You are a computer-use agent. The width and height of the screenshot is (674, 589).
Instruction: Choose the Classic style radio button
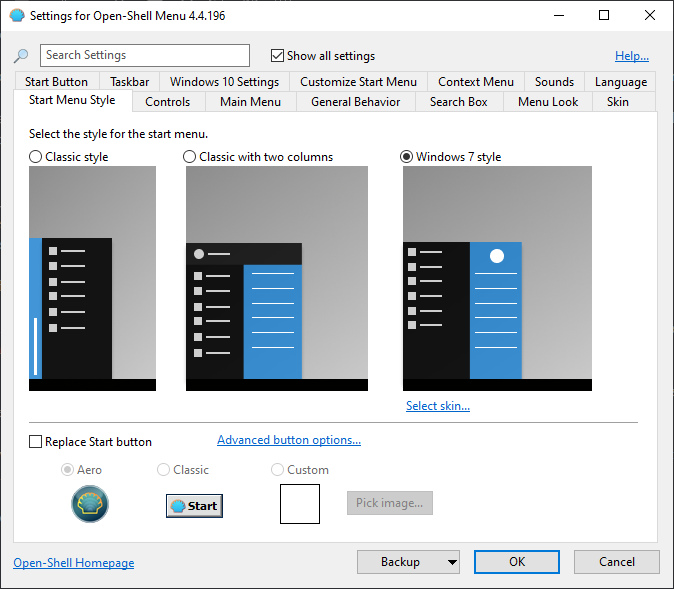tap(35, 156)
